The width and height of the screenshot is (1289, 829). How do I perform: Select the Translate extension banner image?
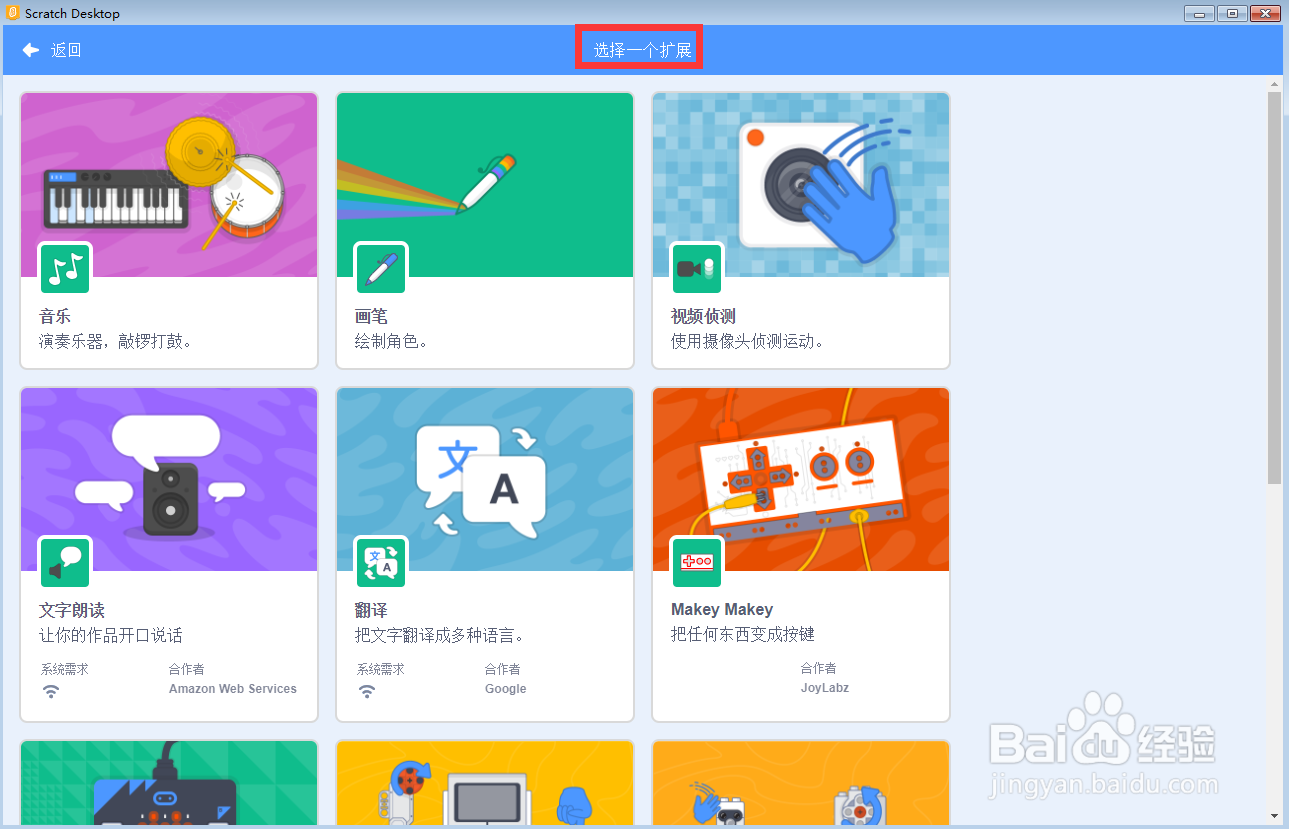pos(485,479)
